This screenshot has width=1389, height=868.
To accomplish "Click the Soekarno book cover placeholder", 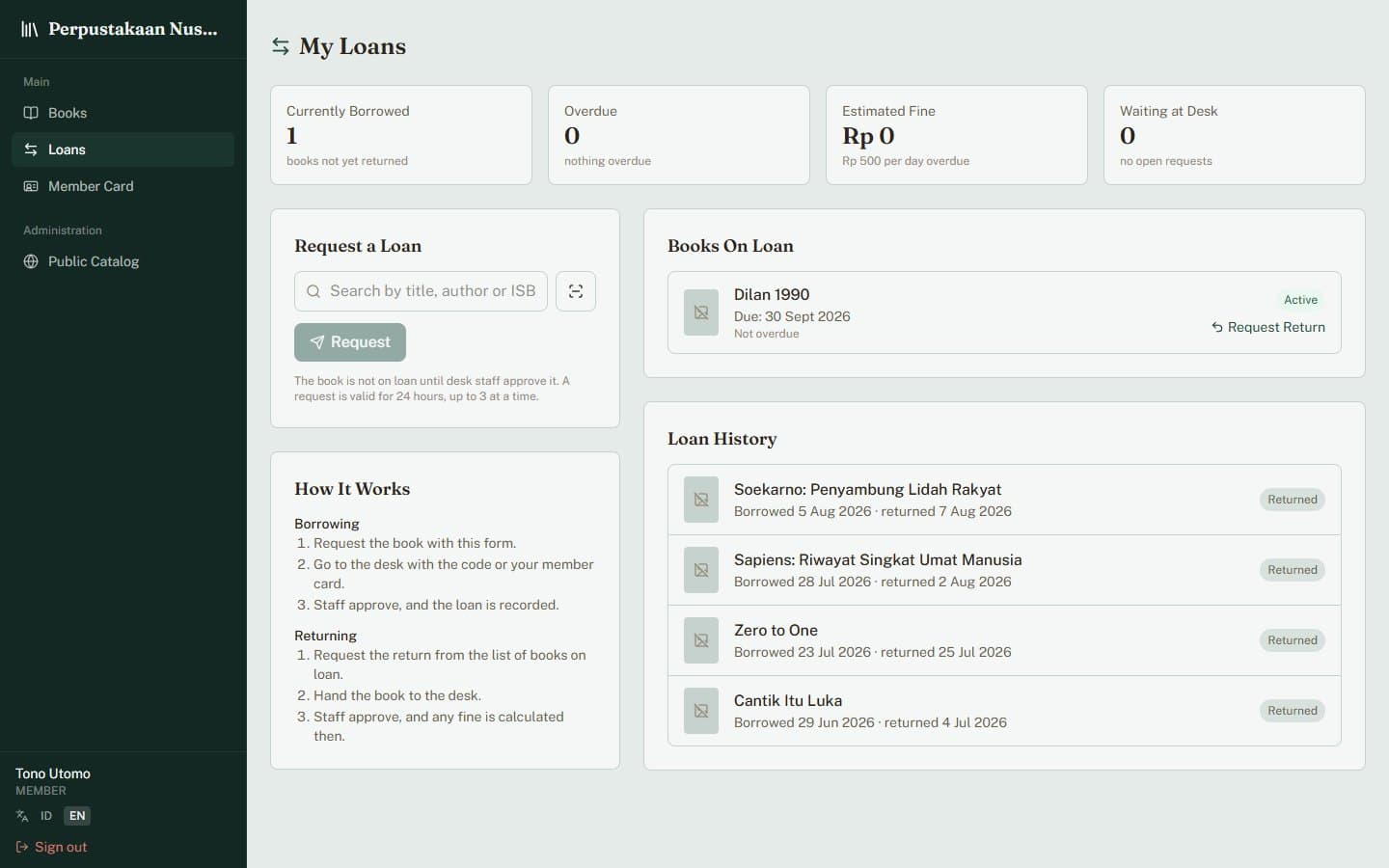I will [701, 500].
